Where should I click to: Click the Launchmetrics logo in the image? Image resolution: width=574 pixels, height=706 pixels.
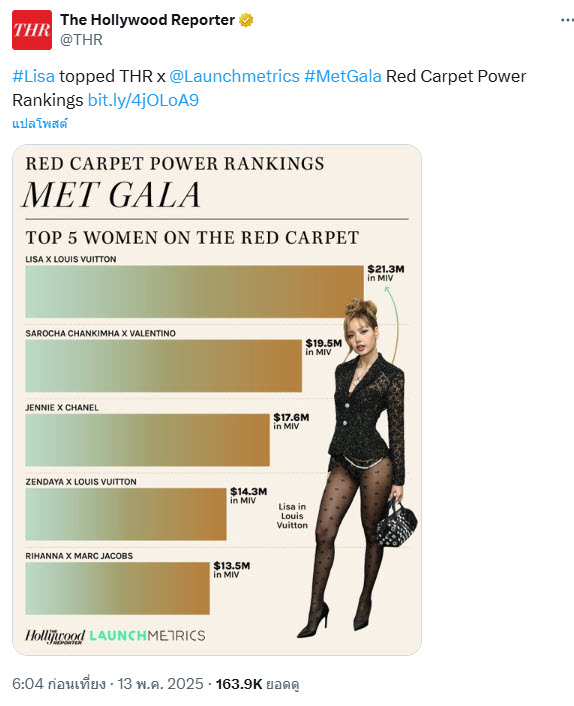[147, 635]
